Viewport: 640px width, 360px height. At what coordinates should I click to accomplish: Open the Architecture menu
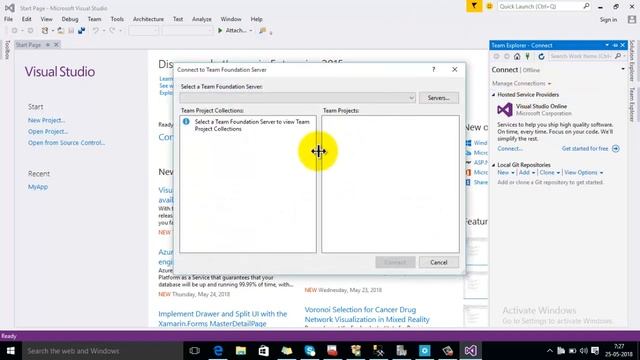148,19
